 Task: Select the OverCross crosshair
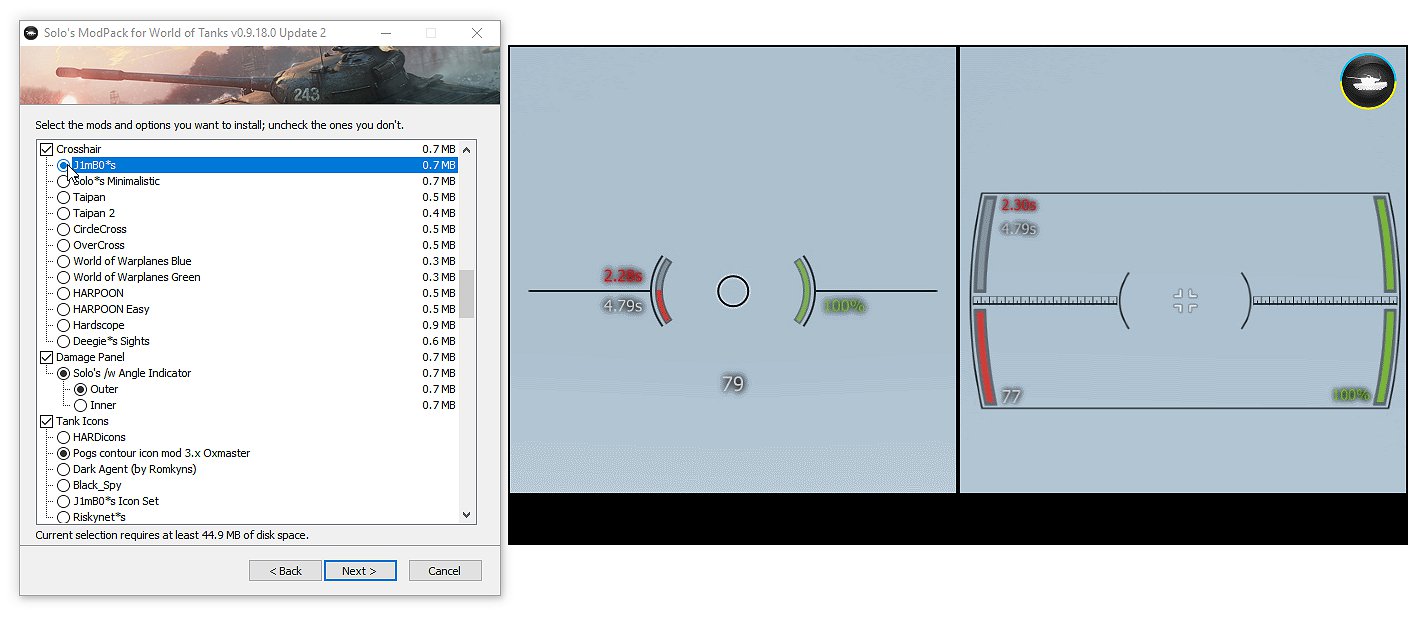point(64,245)
